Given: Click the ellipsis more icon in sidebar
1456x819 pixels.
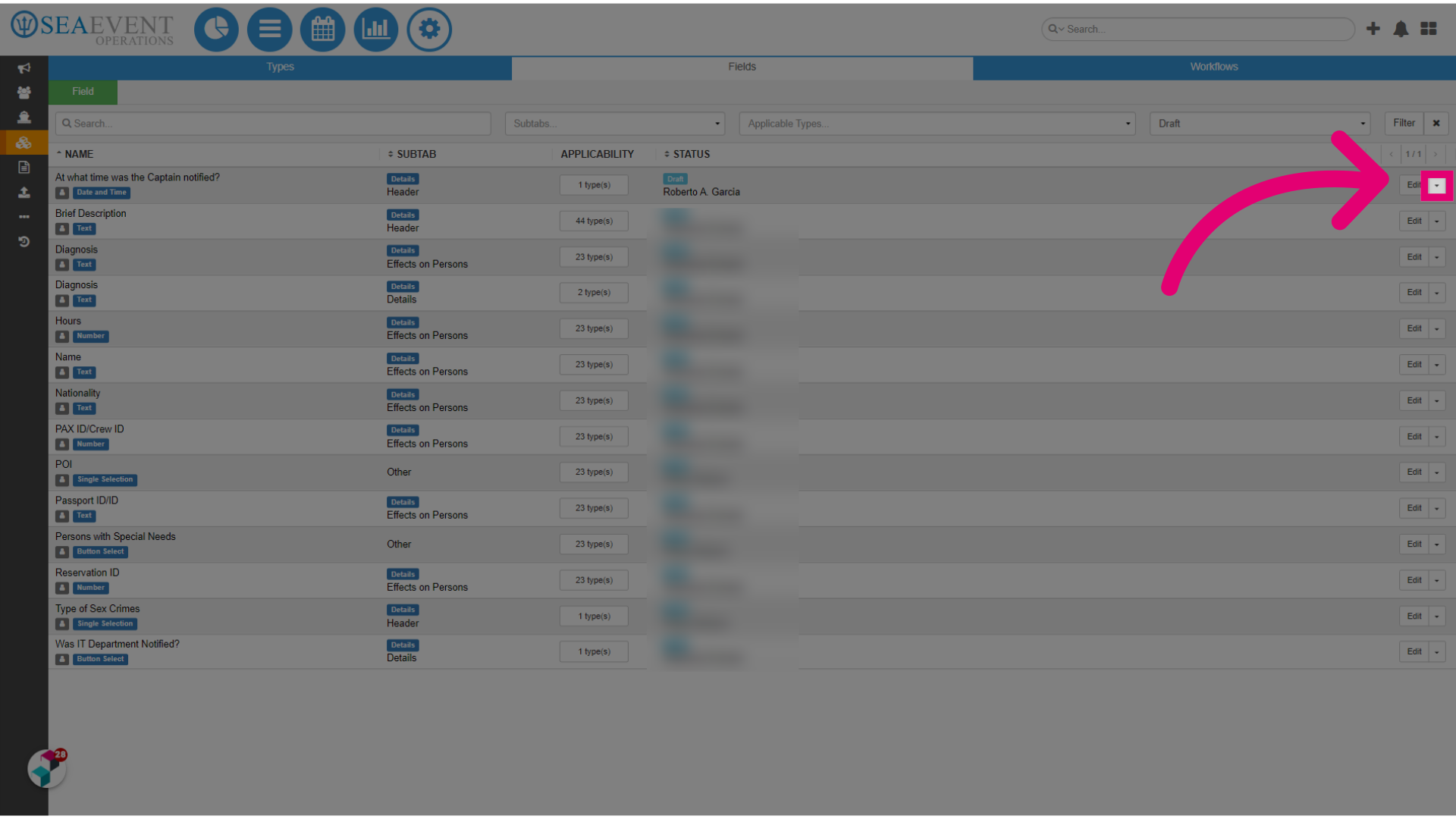Looking at the screenshot, I should [24, 217].
